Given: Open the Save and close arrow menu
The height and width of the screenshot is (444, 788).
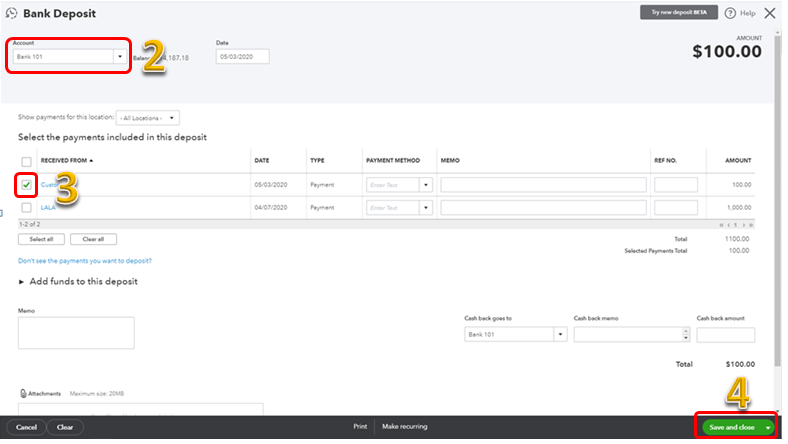Looking at the screenshot, I should coord(768,427).
